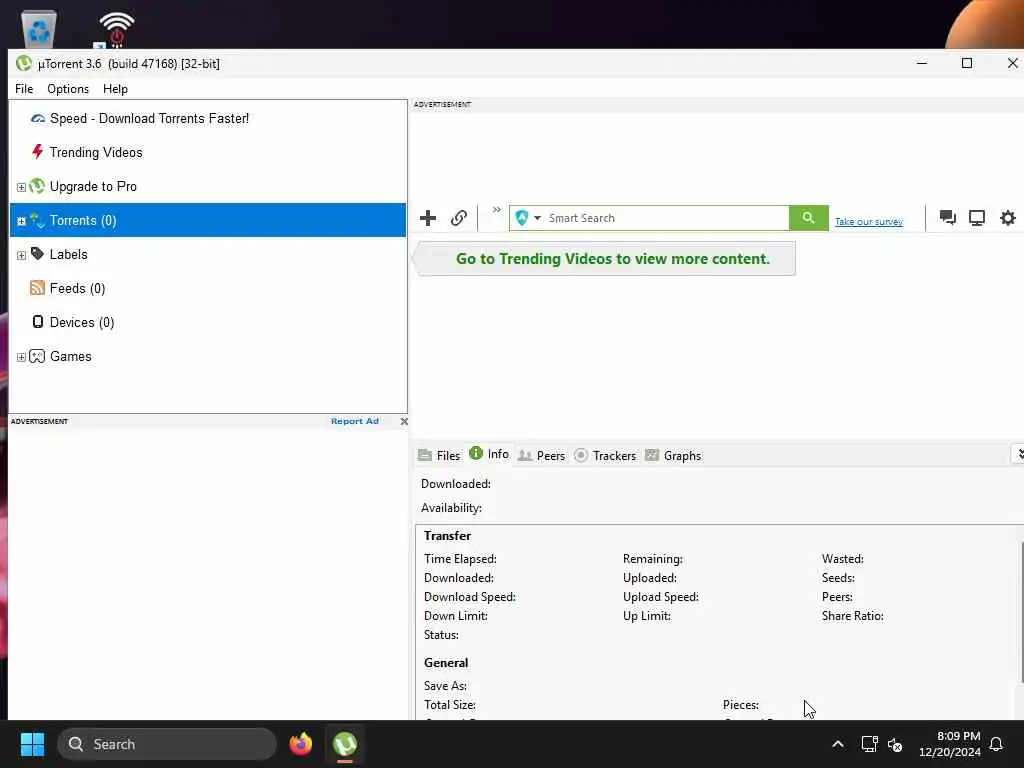Open the Take our survey link

tap(869, 222)
